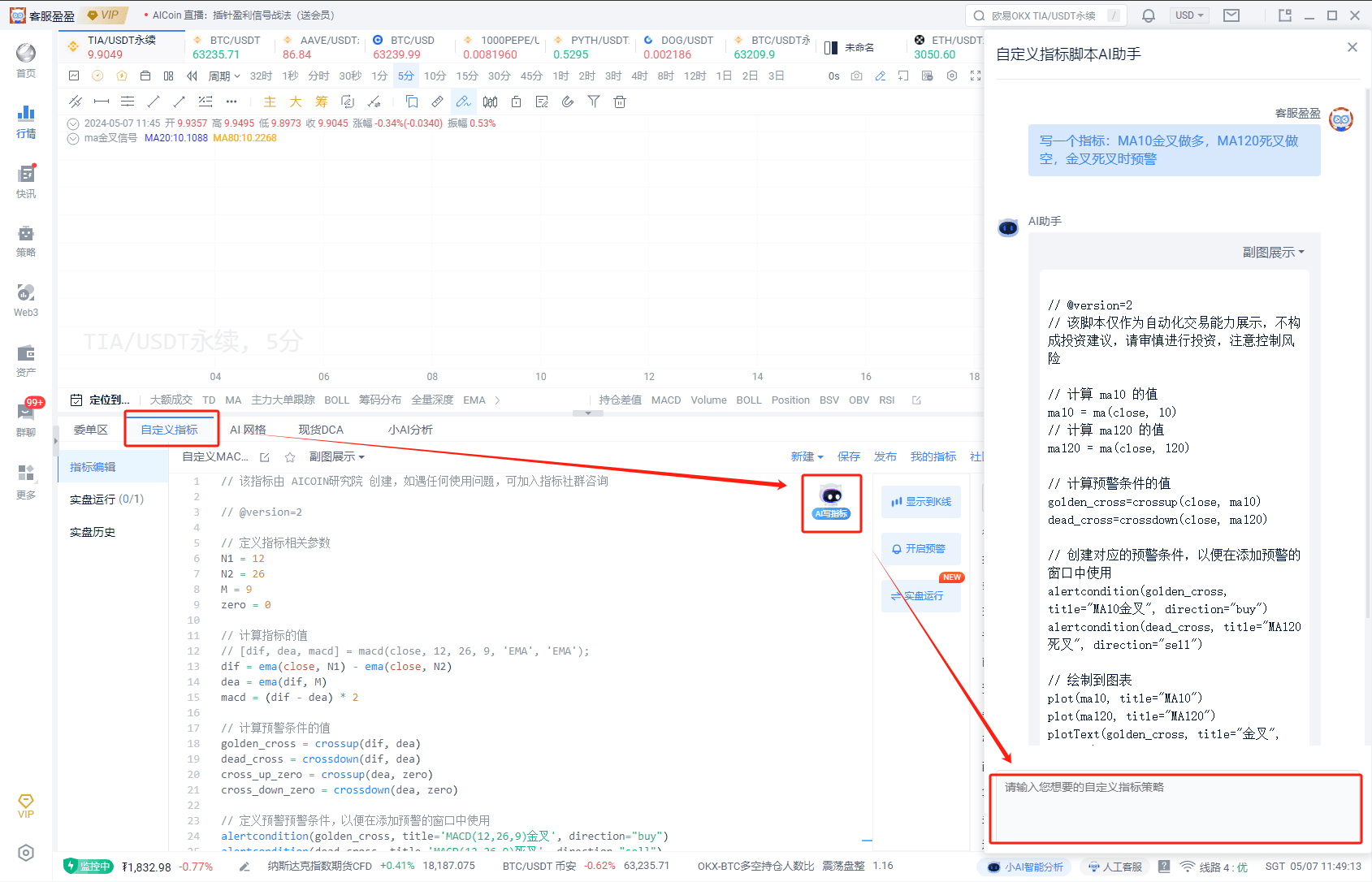
Task: Select the 实盘历史 menu item
Action: (x=93, y=532)
